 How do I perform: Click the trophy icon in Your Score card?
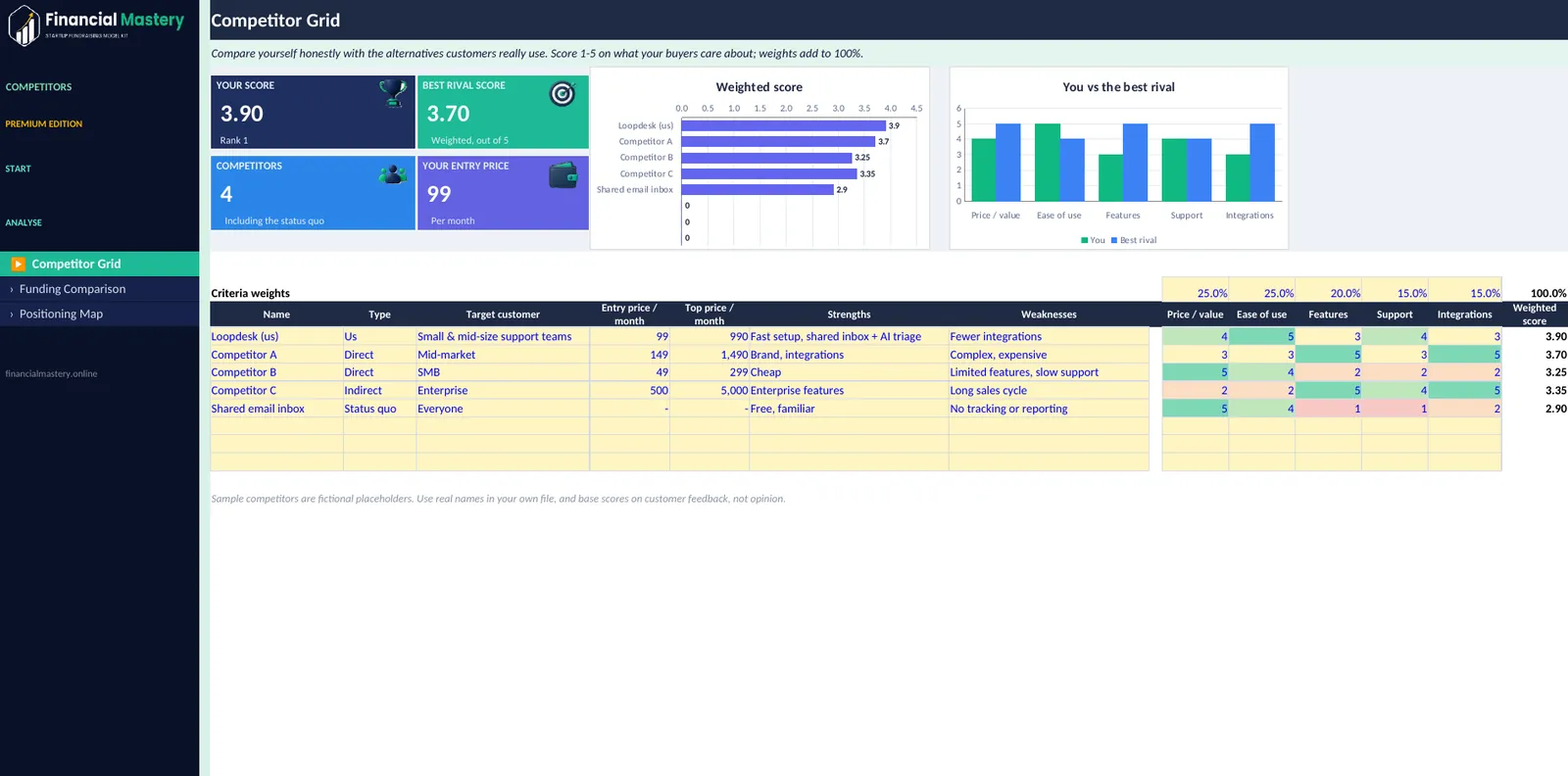[393, 93]
